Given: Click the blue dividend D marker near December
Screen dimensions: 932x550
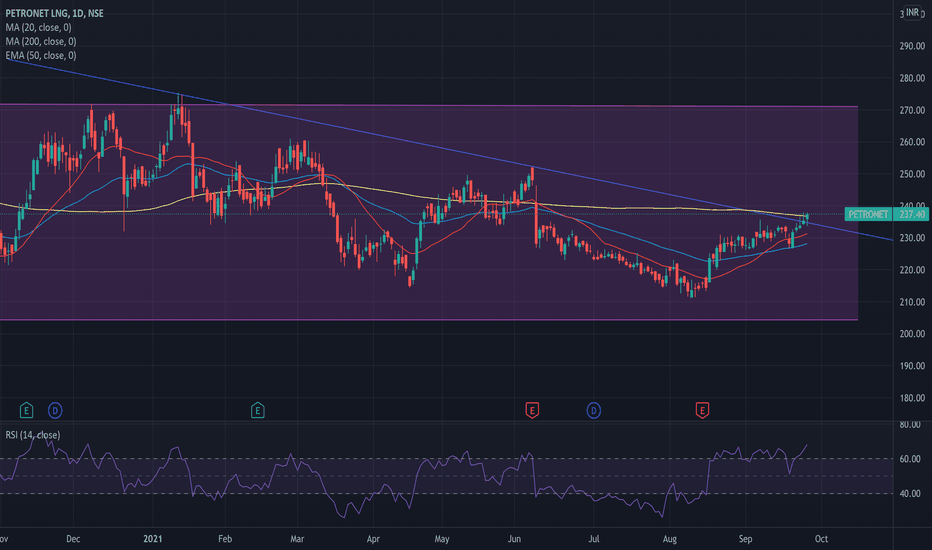Looking at the screenshot, I should click(55, 410).
